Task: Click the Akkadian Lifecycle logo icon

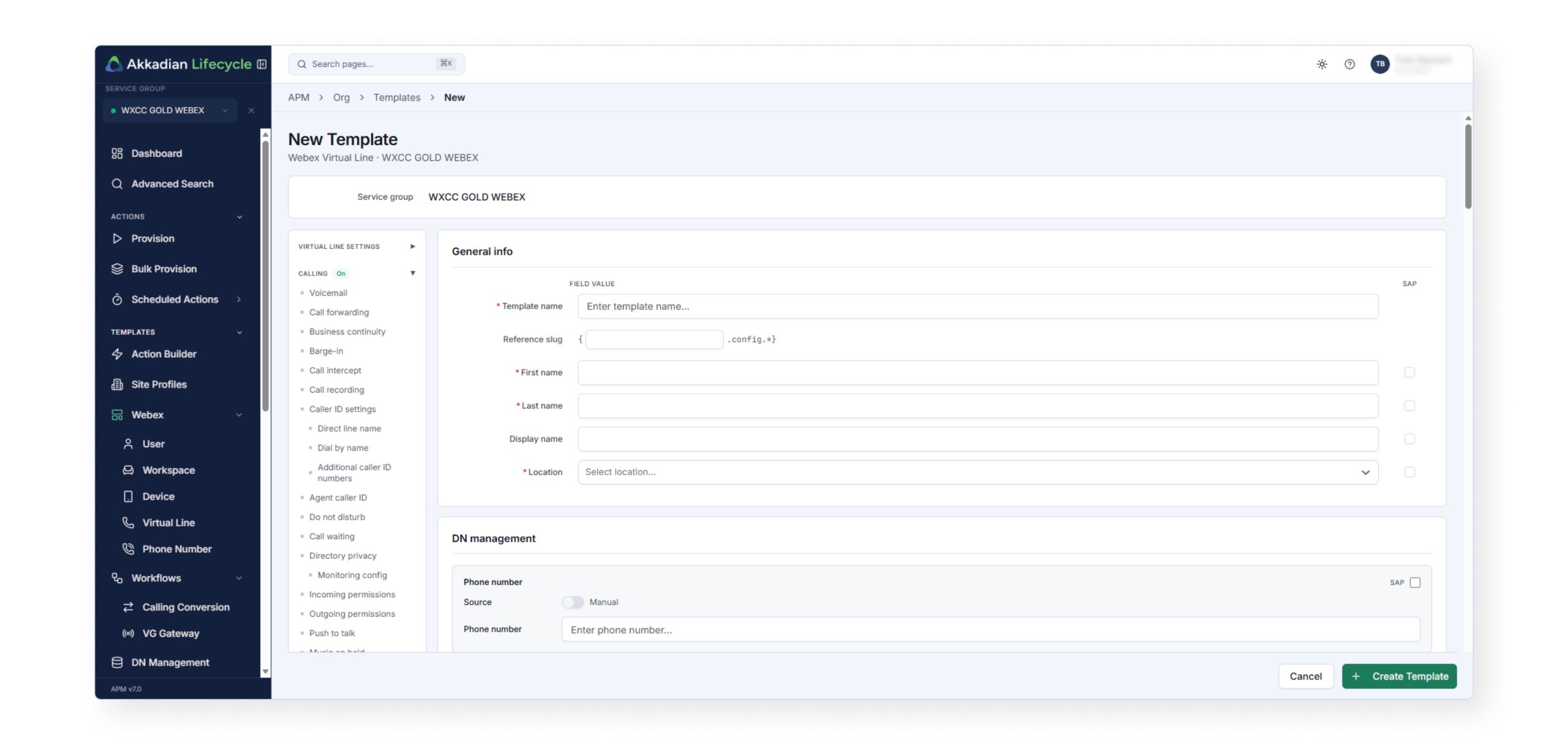Action: 114,64
